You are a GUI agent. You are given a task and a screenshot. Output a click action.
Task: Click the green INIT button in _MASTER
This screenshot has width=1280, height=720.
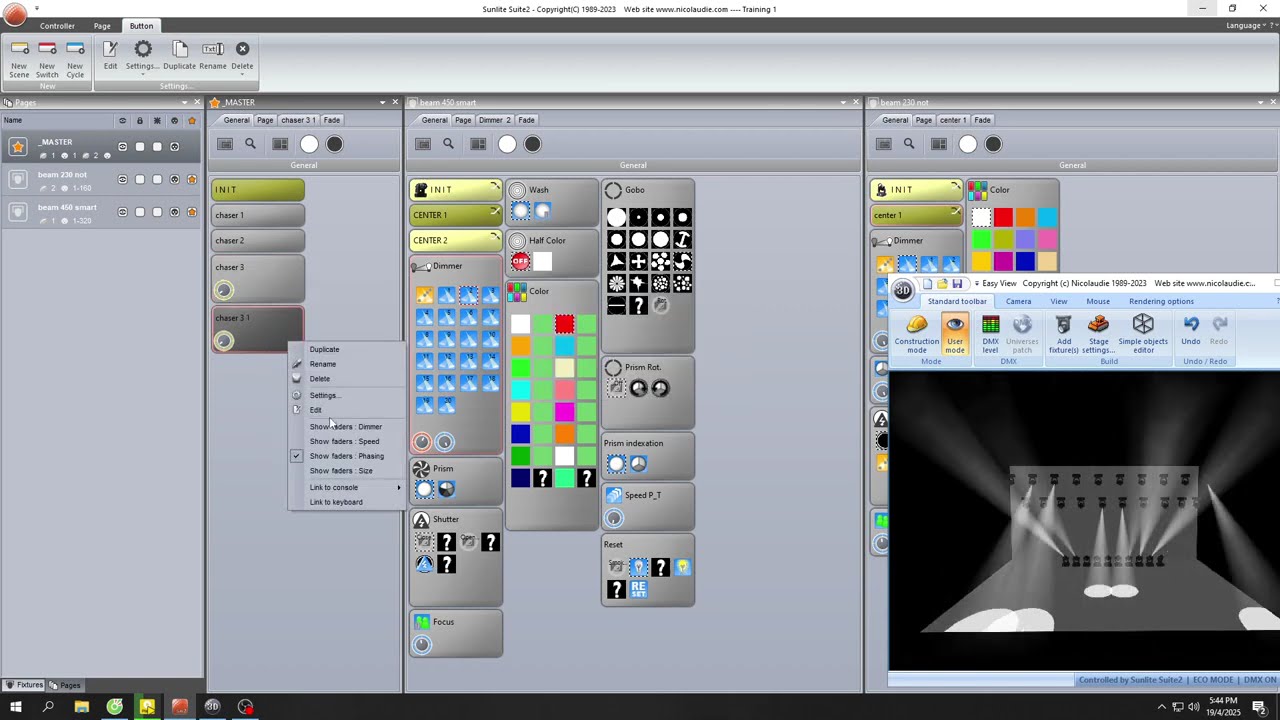coord(258,189)
